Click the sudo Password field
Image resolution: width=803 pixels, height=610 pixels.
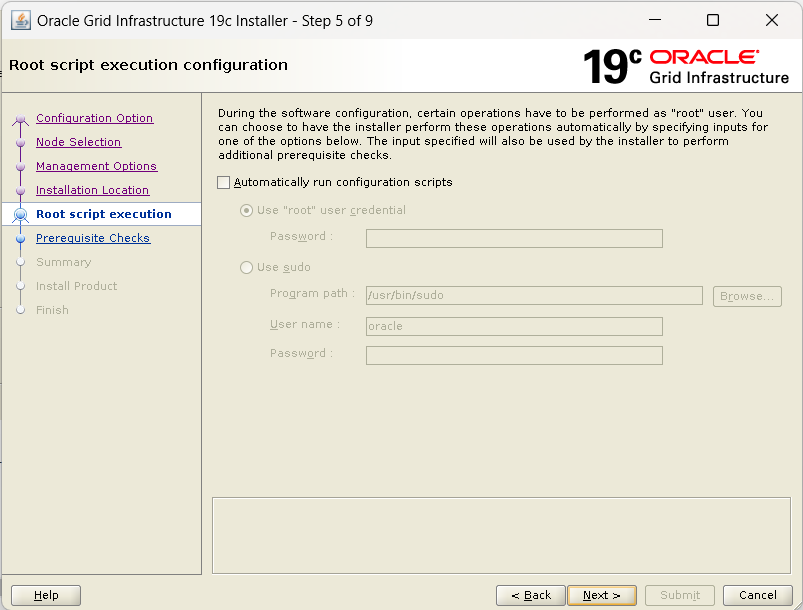click(514, 356)
